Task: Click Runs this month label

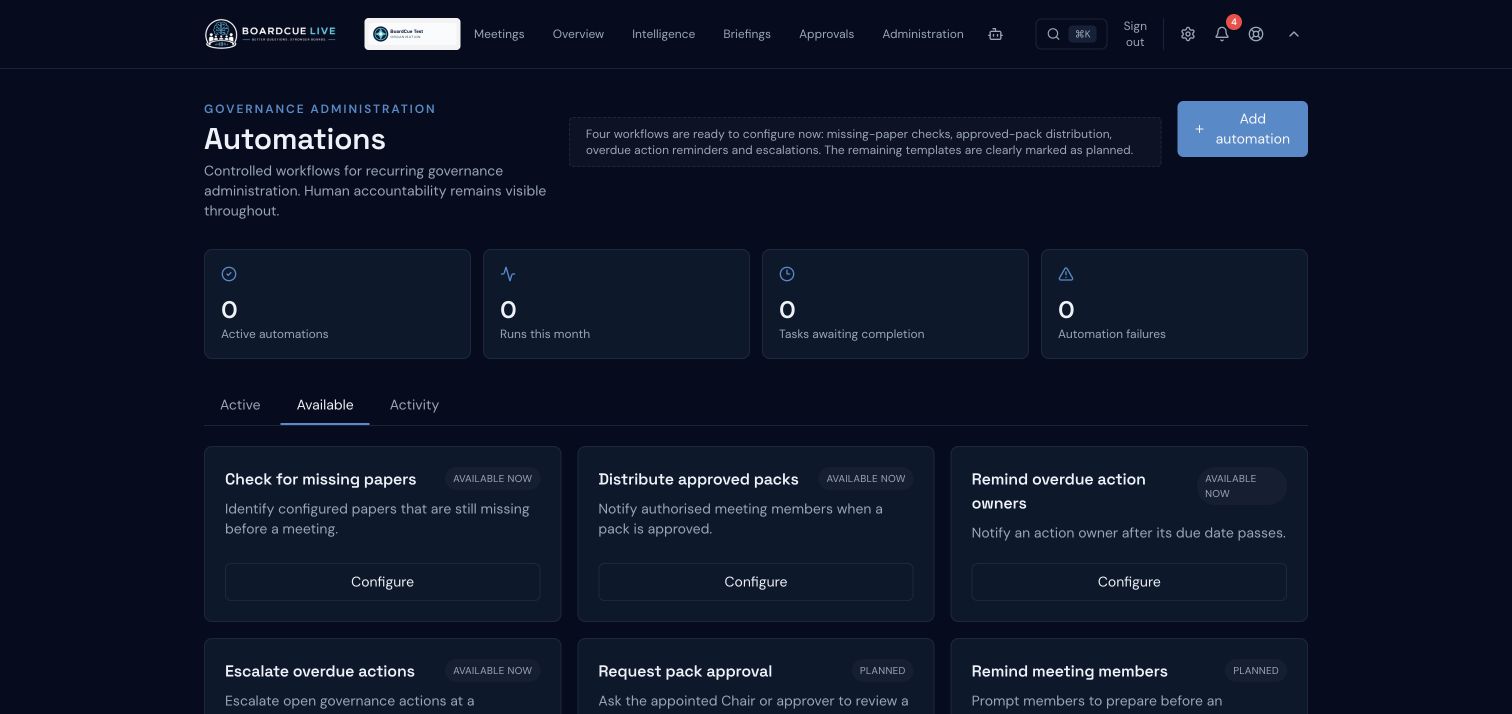Action: click(545, 334)
